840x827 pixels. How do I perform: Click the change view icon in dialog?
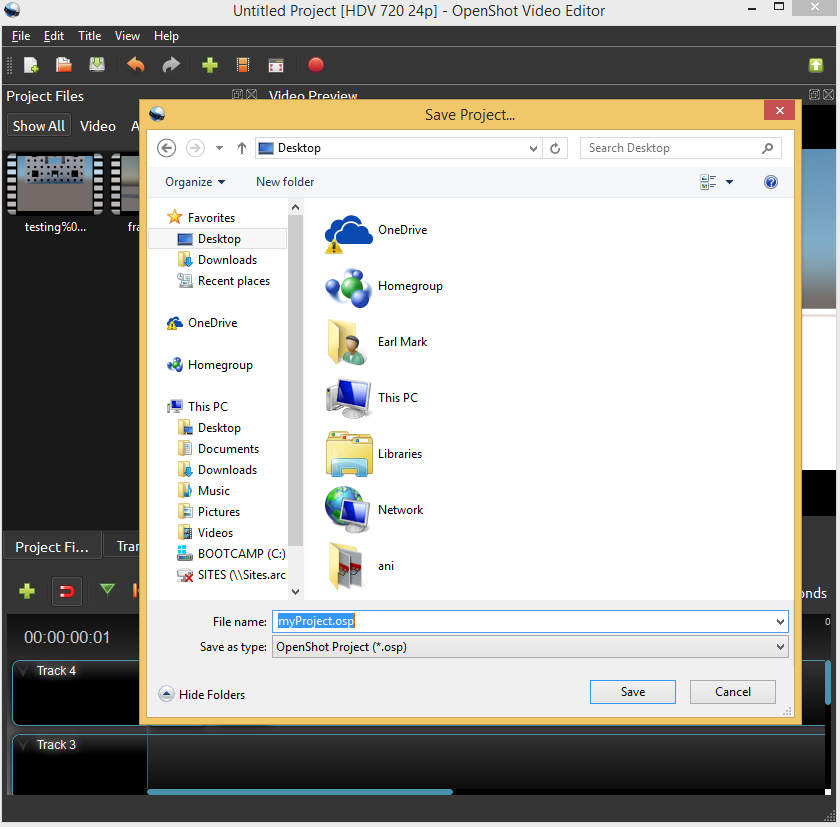tap(708, 182)
